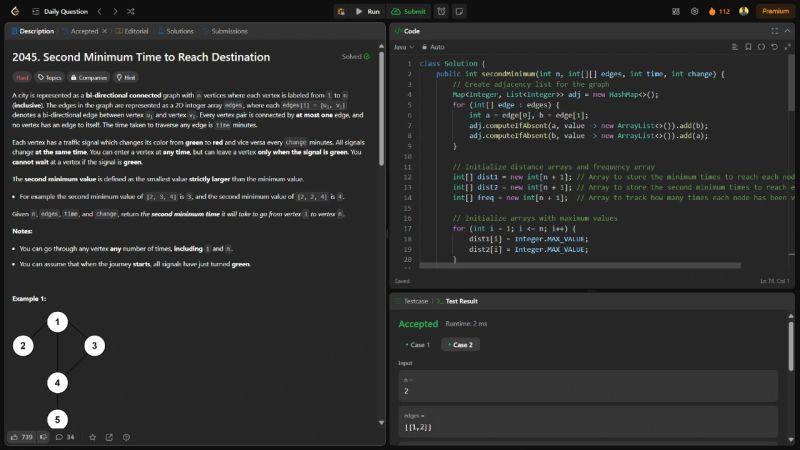The image size is (800, 450).
Task: Expand the Topics tag
Action: (48, 77)
